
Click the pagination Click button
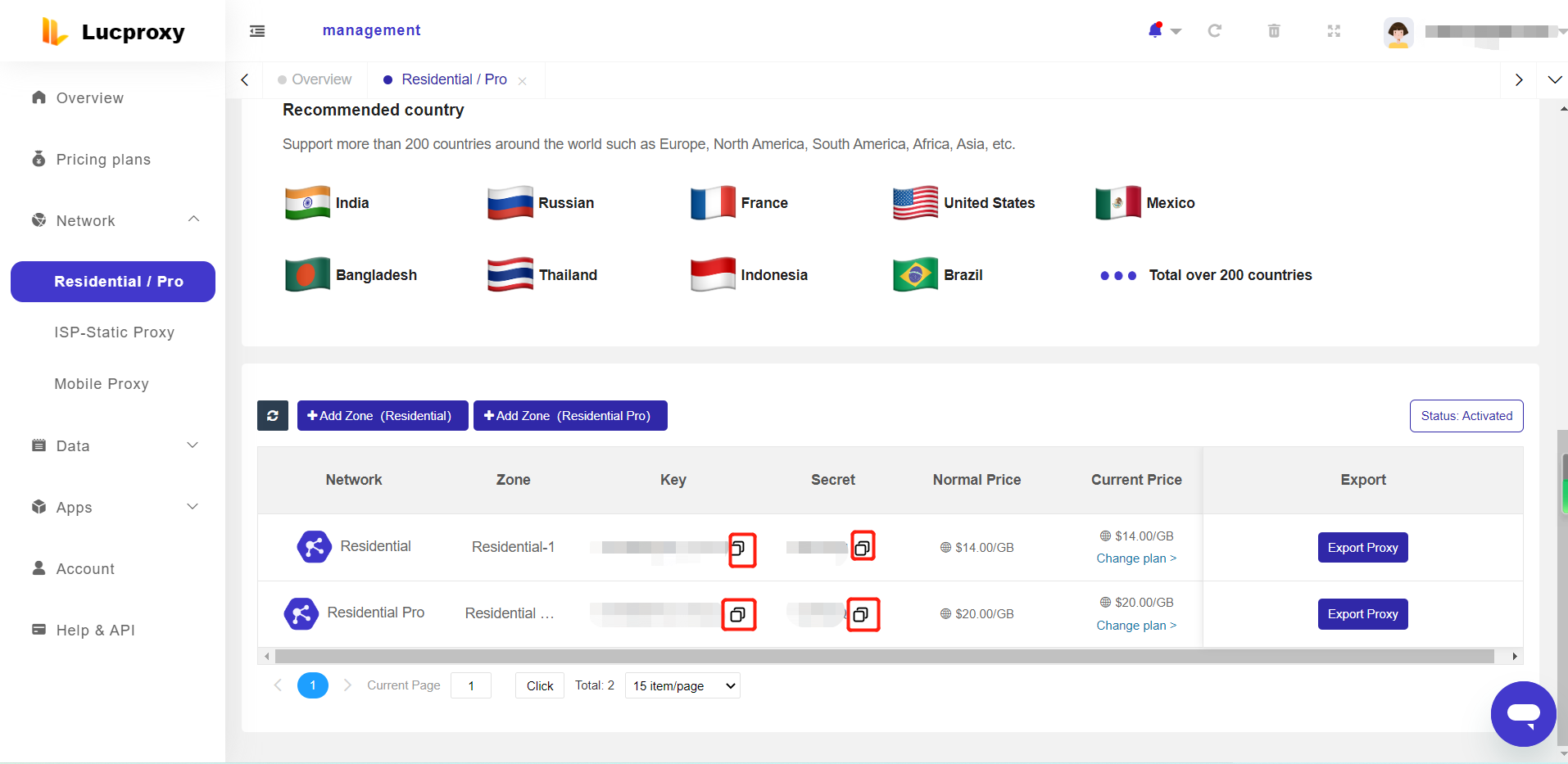(540, 685)
